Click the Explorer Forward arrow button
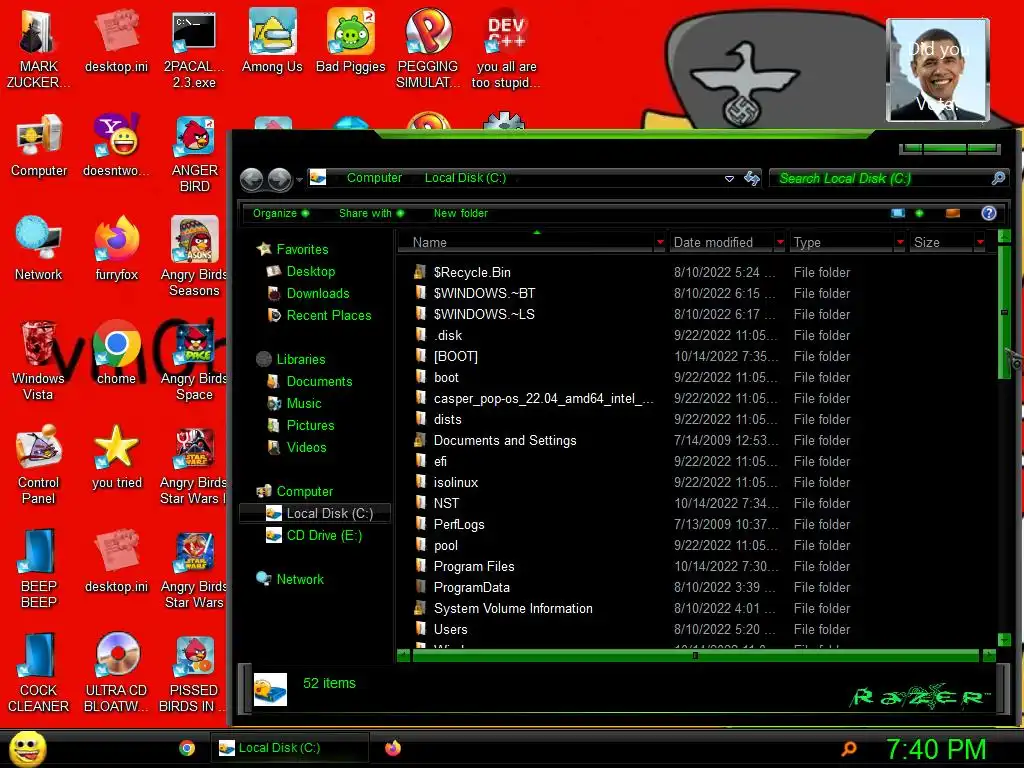Screen dimensions: 1024x768 point(280,179)
